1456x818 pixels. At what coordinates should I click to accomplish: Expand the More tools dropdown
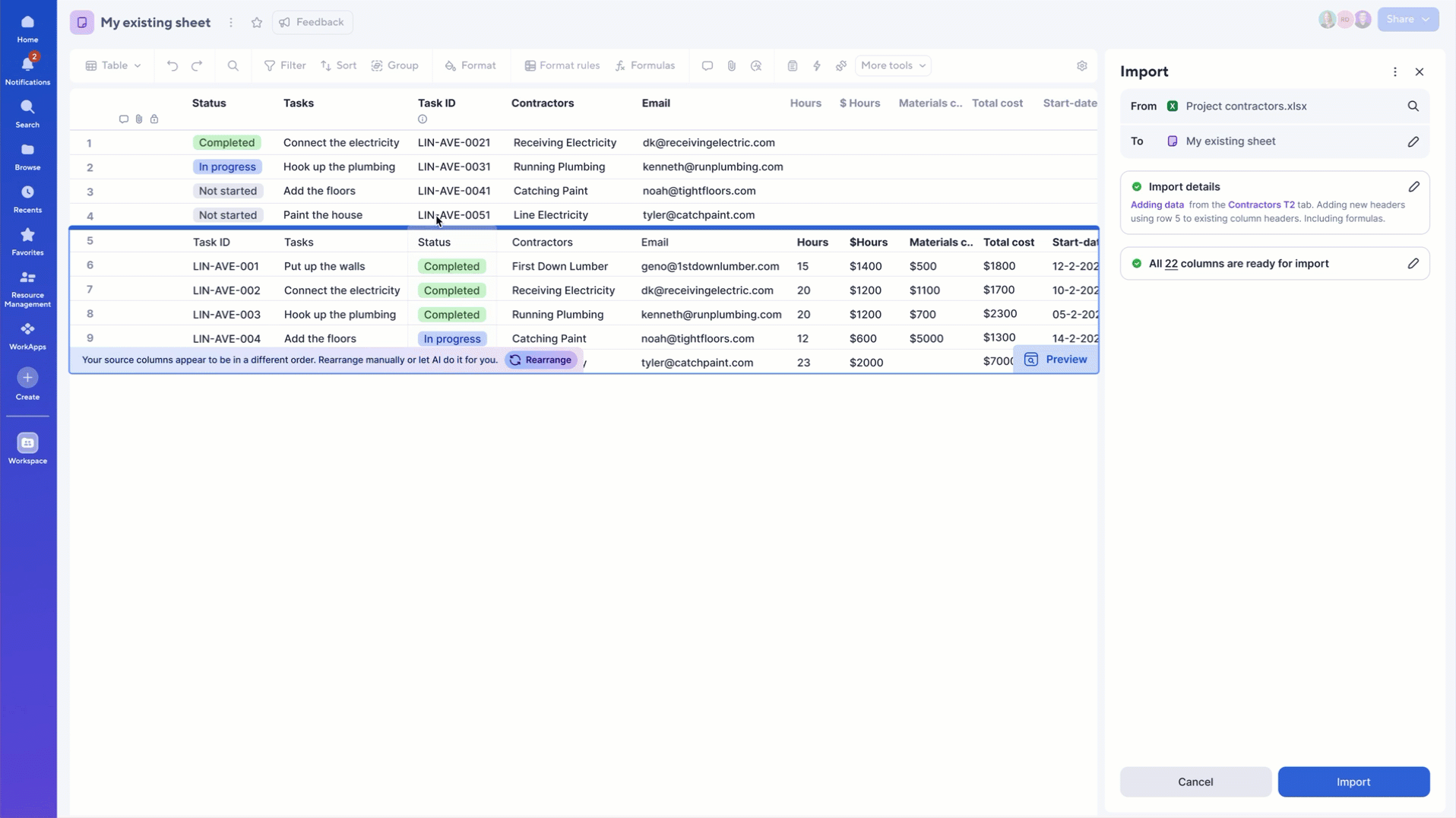(x=893, y=66)
